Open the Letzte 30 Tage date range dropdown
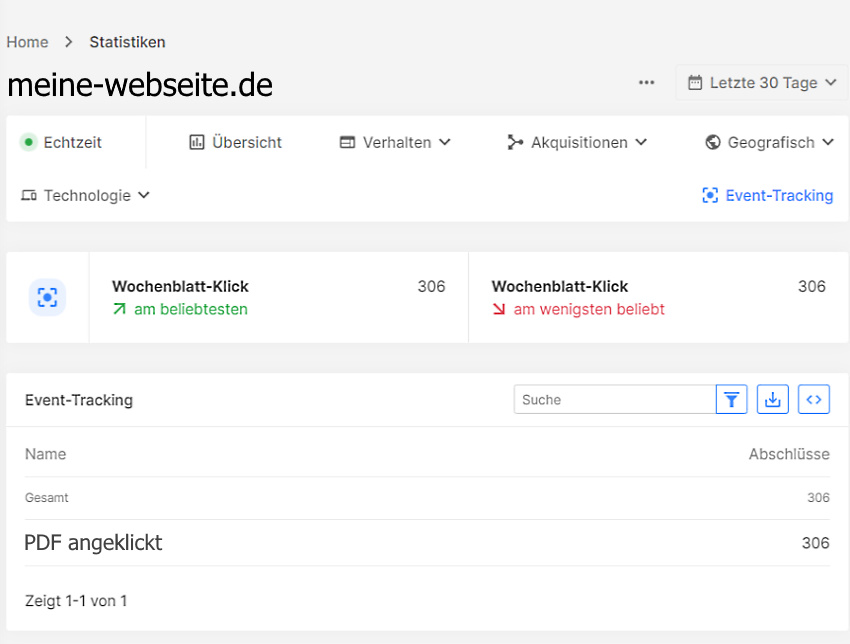 [762, 82]
